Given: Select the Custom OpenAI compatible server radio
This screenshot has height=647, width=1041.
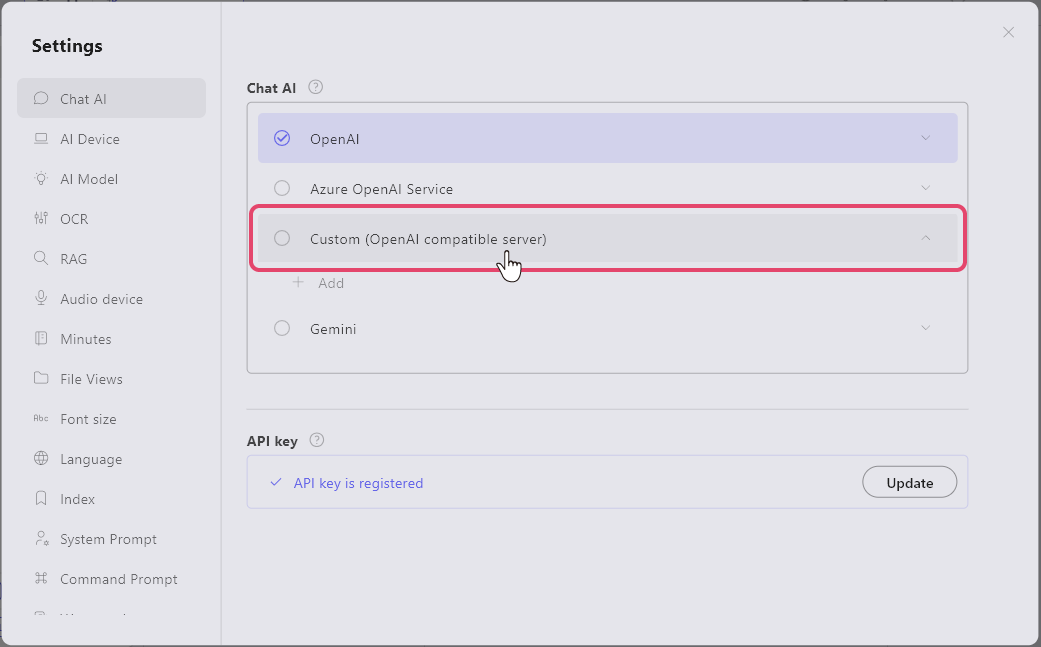Looking at the screenshot, I should pos(282,239).
